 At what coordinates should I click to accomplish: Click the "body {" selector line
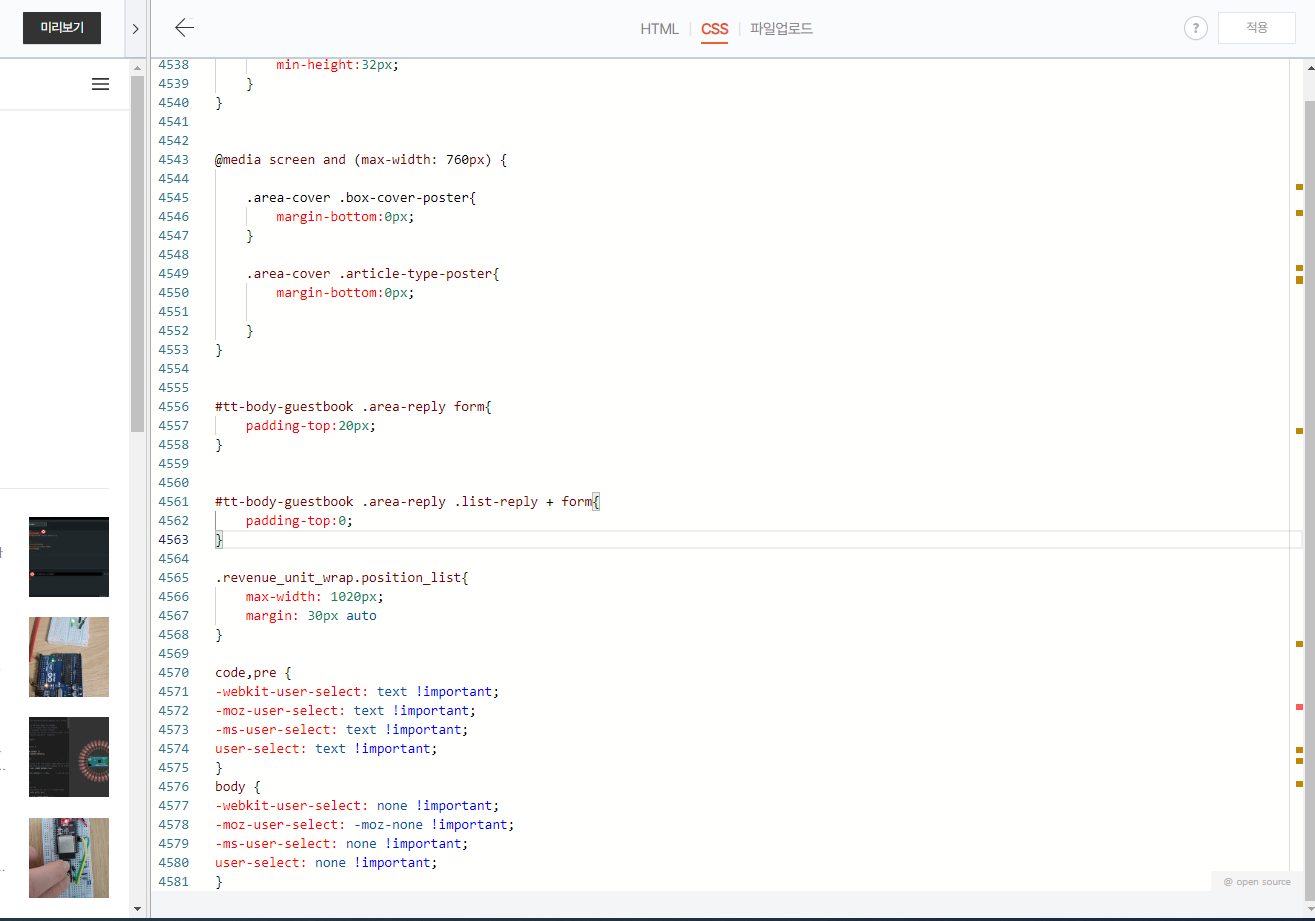coord(238,787)
